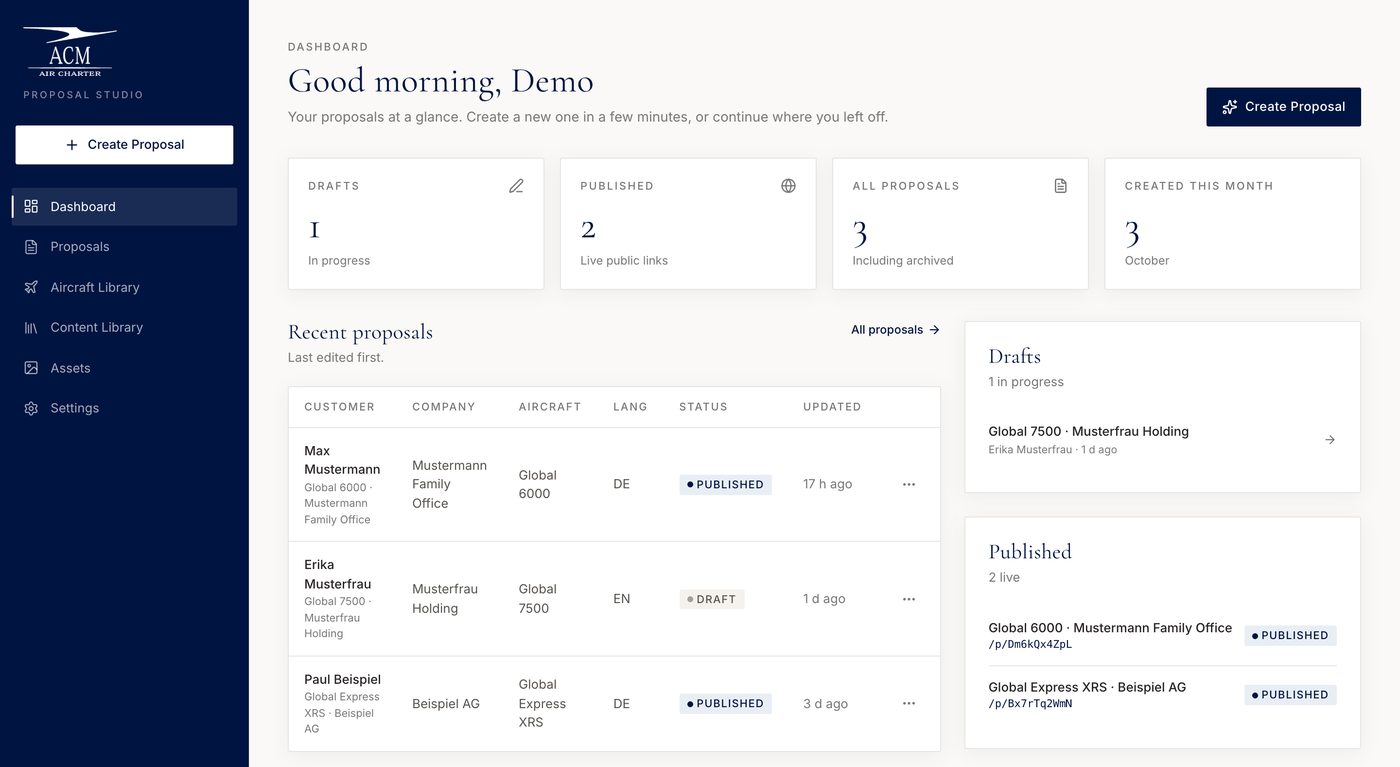Navigate to Settings page

click(124, 408)
